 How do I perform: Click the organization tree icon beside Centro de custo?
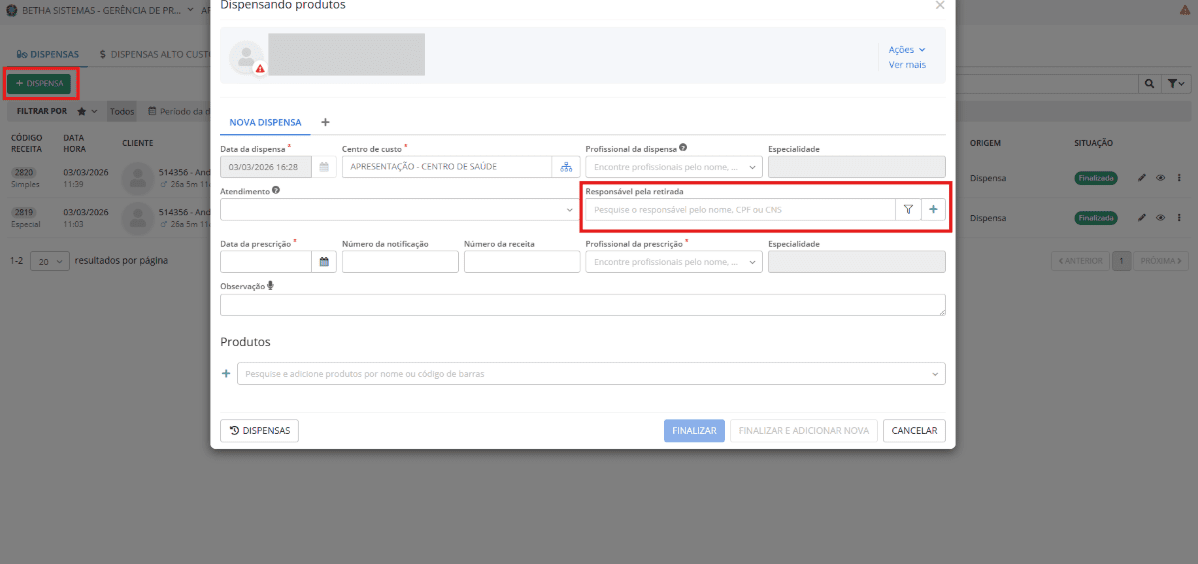(566, 167)
